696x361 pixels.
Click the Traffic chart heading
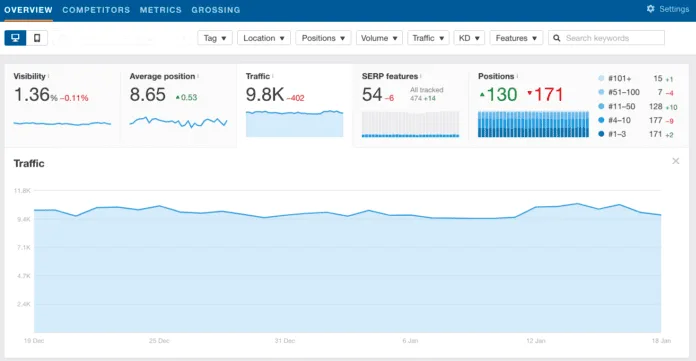(29, 163)
